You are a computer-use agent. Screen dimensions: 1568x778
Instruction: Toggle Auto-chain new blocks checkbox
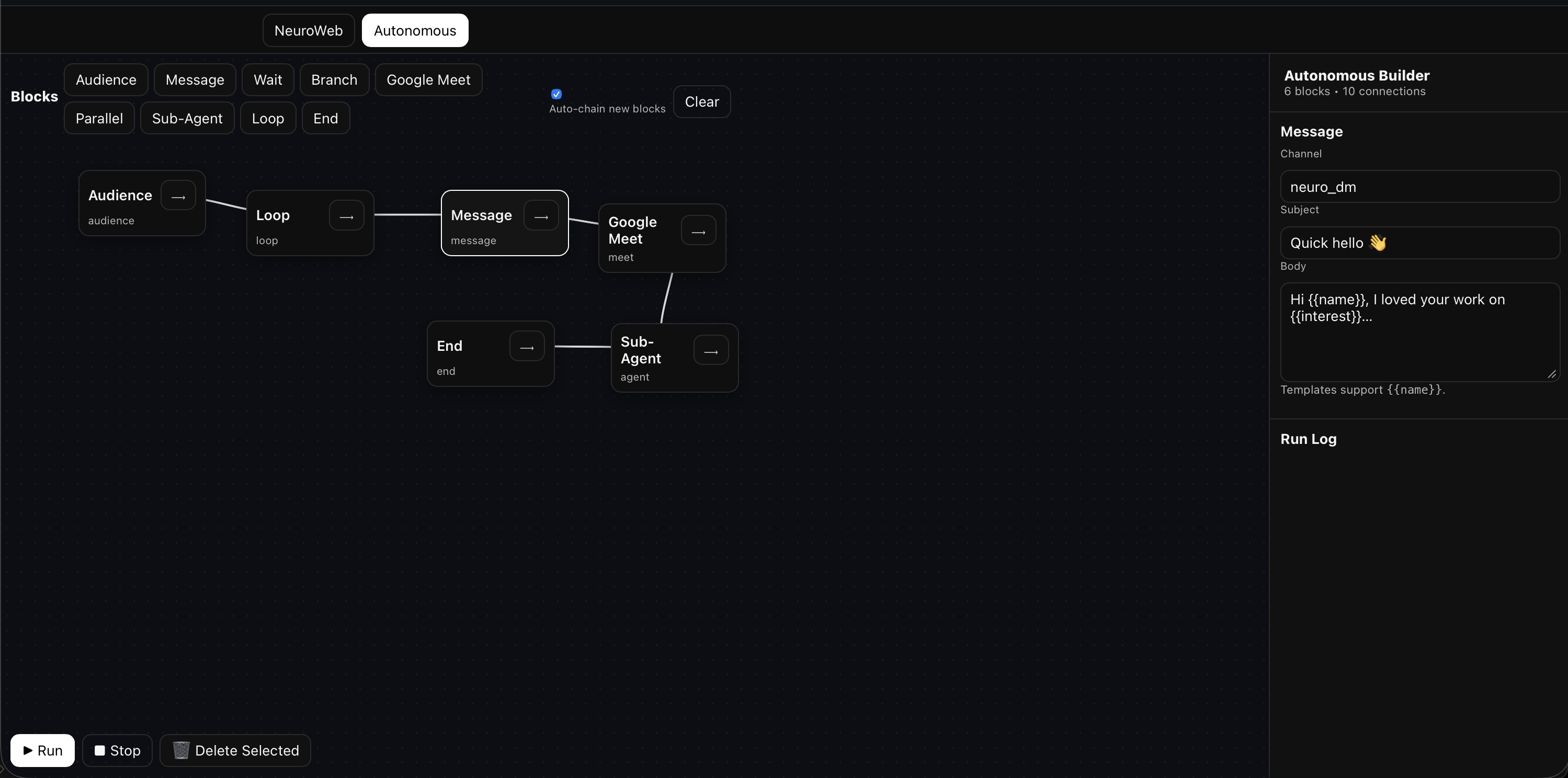point(556,94)
